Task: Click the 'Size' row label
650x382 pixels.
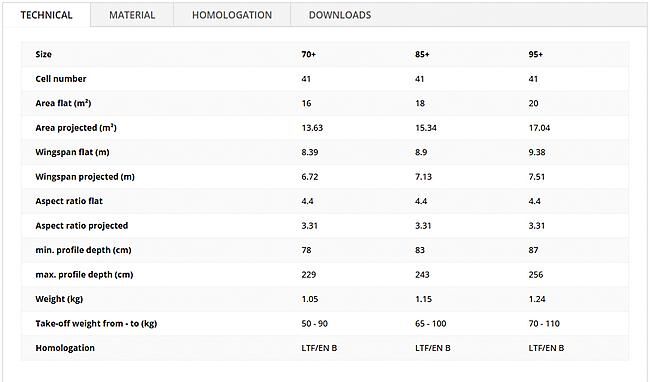Action: (x=44, y=54)
